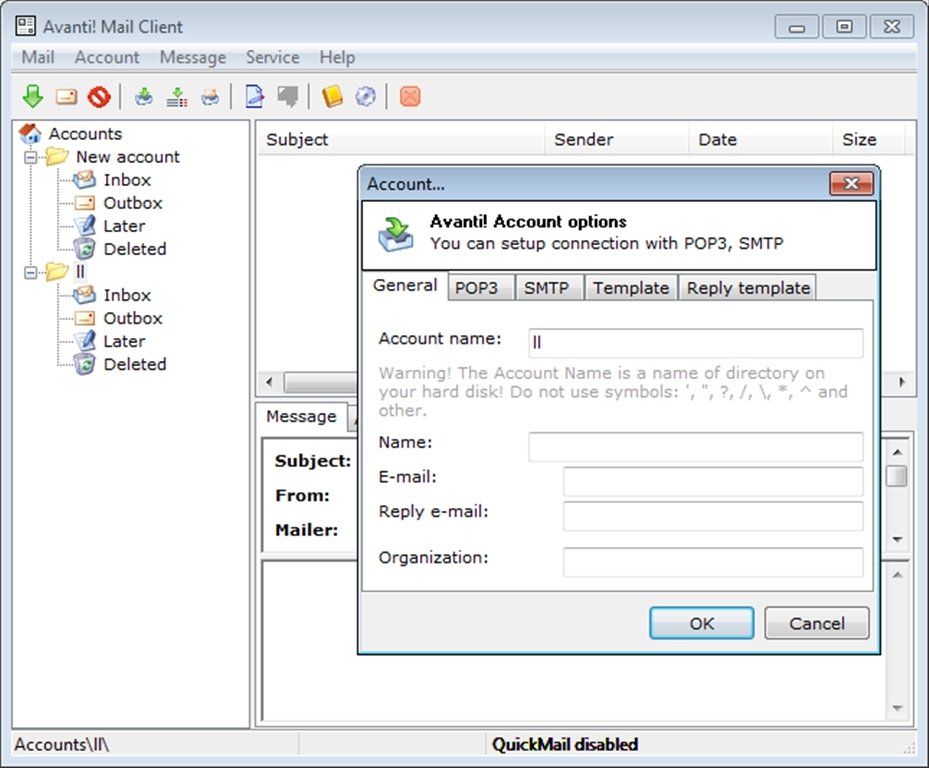Sort messages by Sender column header
This screenshot has width=929, height=768.
pyautogui.click(x=616, y=139)
